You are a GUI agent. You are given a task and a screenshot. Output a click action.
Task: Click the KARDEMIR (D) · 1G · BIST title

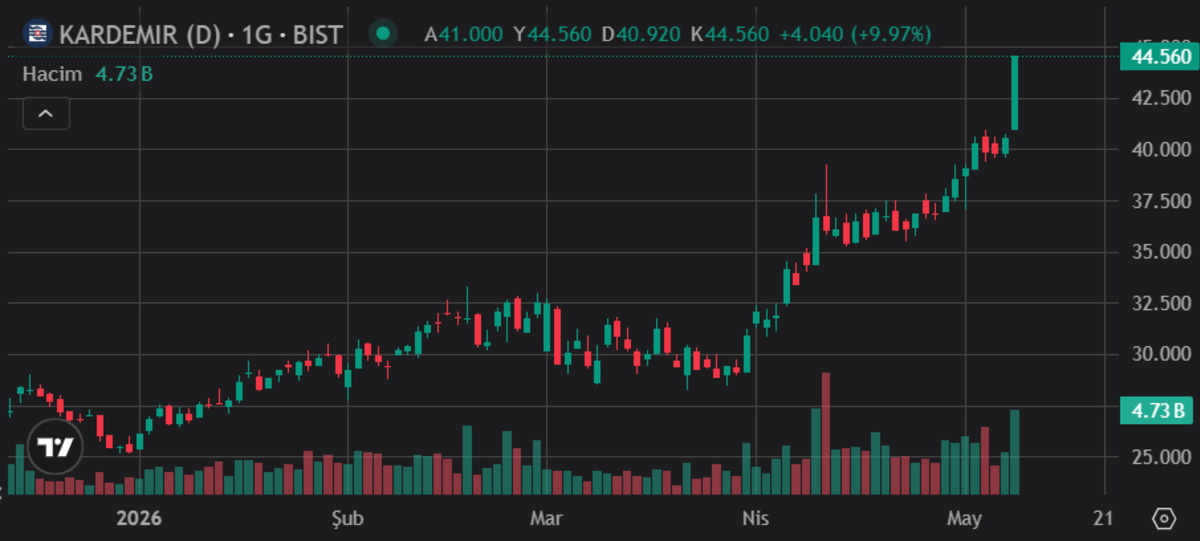click(x=201, y=35)
